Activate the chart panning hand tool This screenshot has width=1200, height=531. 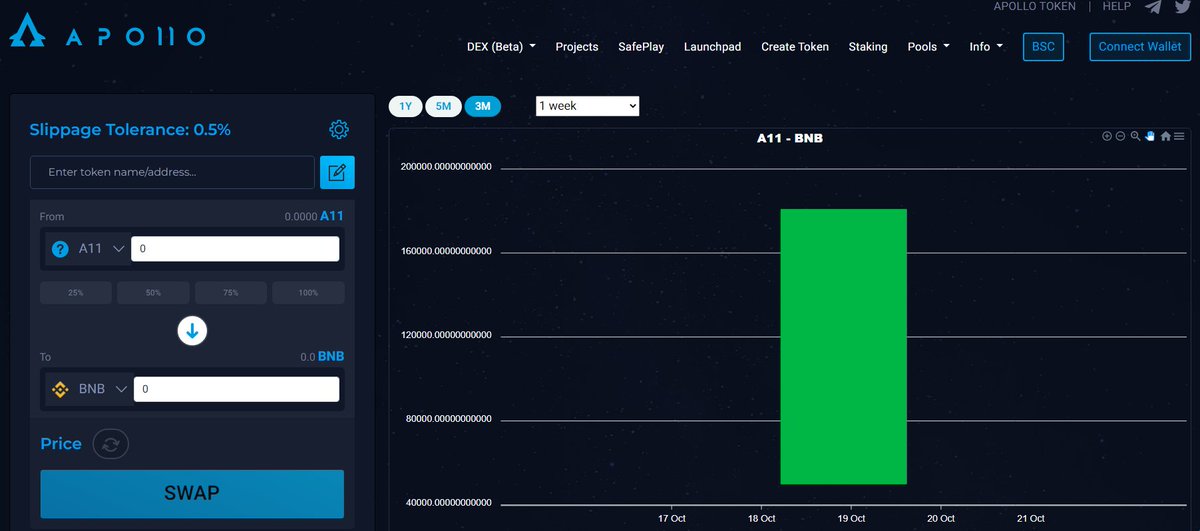coord(1150,136)
